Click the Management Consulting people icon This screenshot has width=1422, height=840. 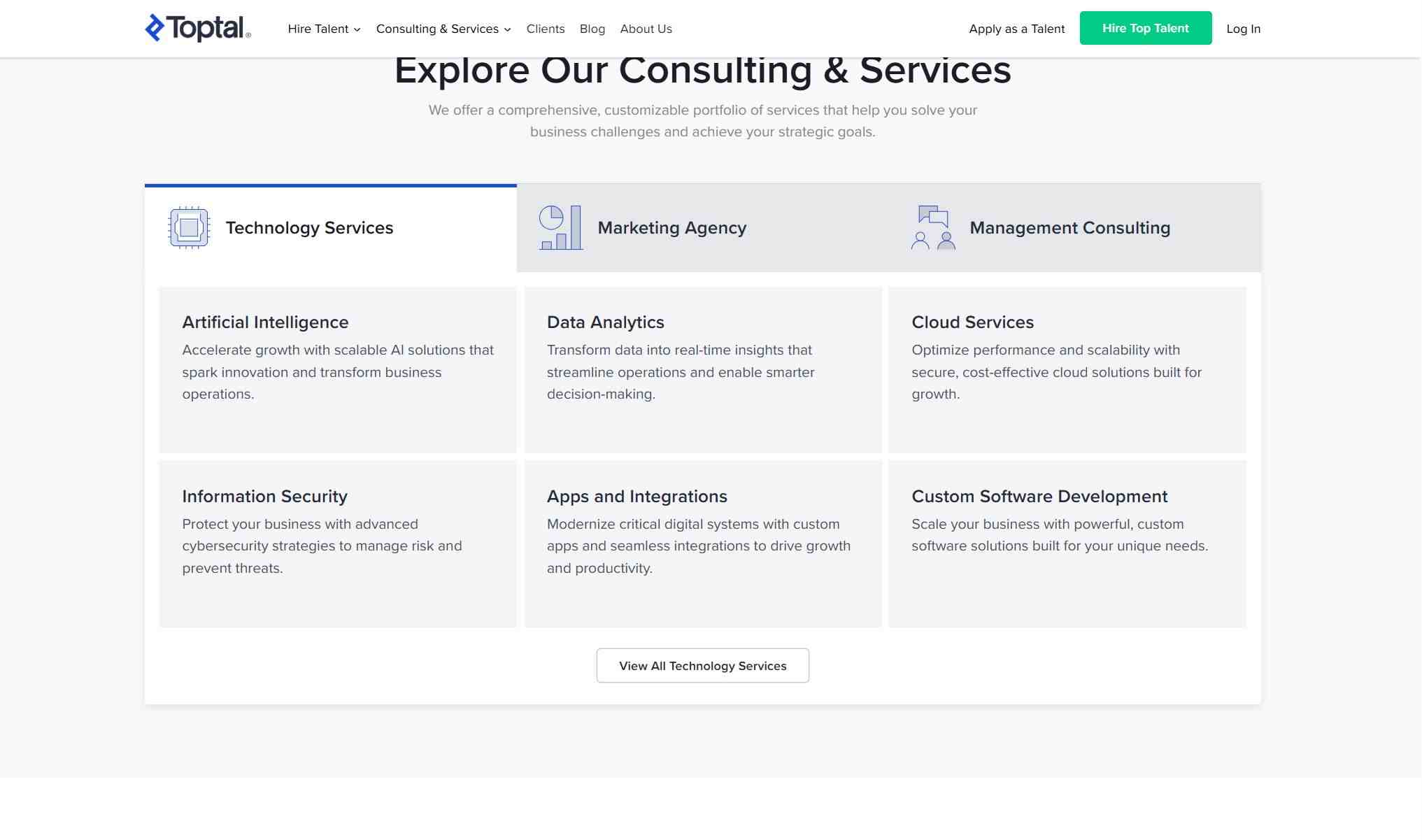coord(933,227)
